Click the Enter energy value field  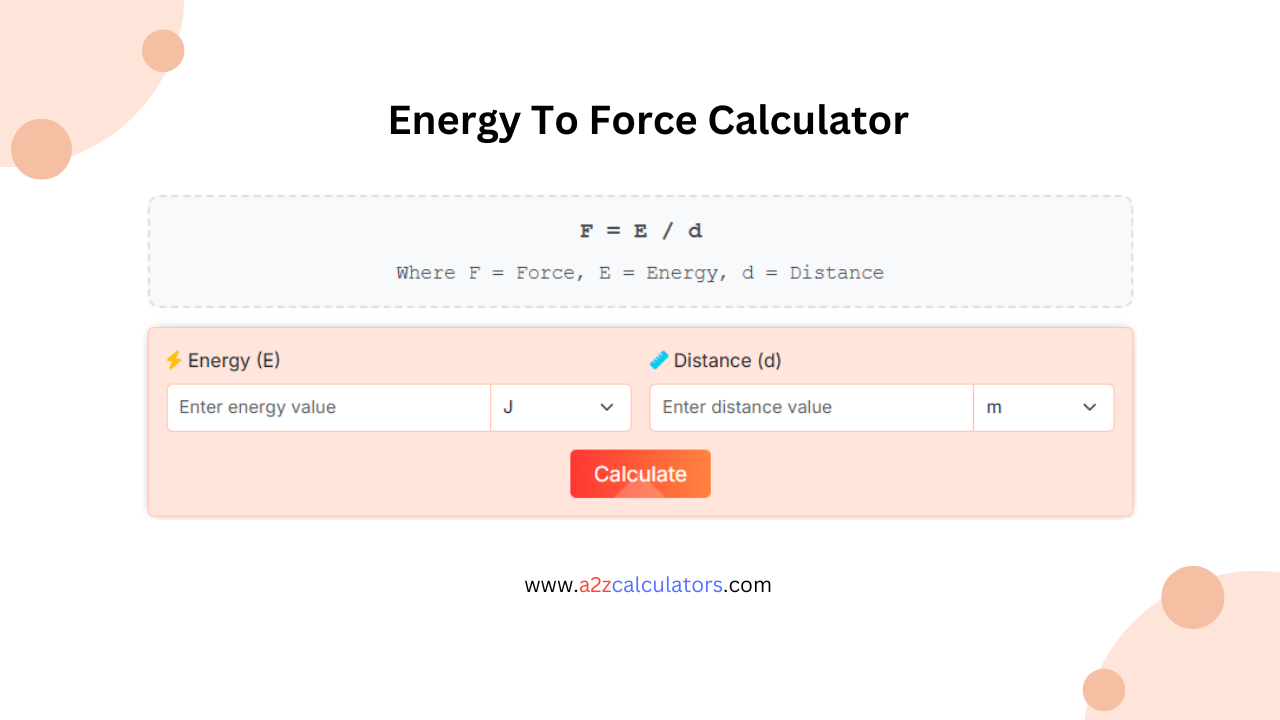pos(328,407)
